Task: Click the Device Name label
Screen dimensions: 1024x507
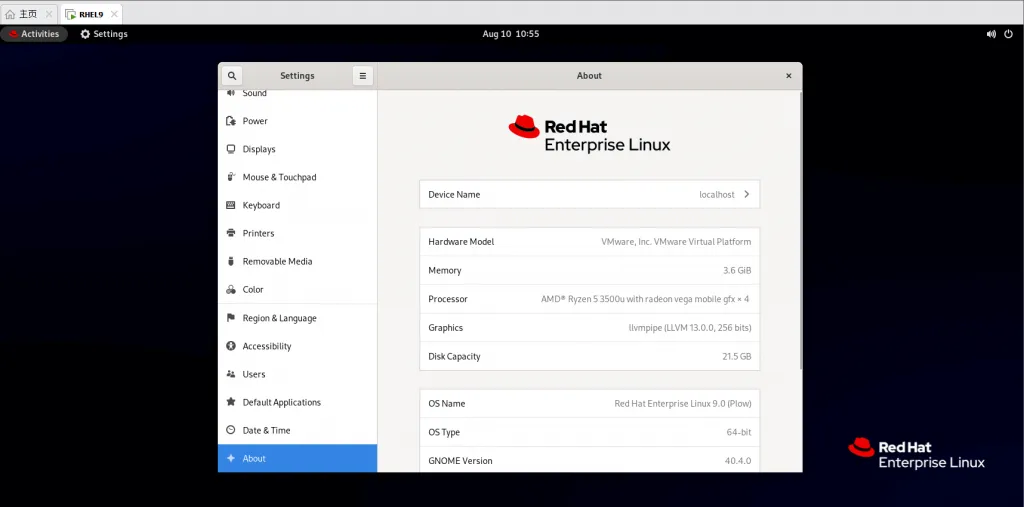Action: (x=454, y=195)
